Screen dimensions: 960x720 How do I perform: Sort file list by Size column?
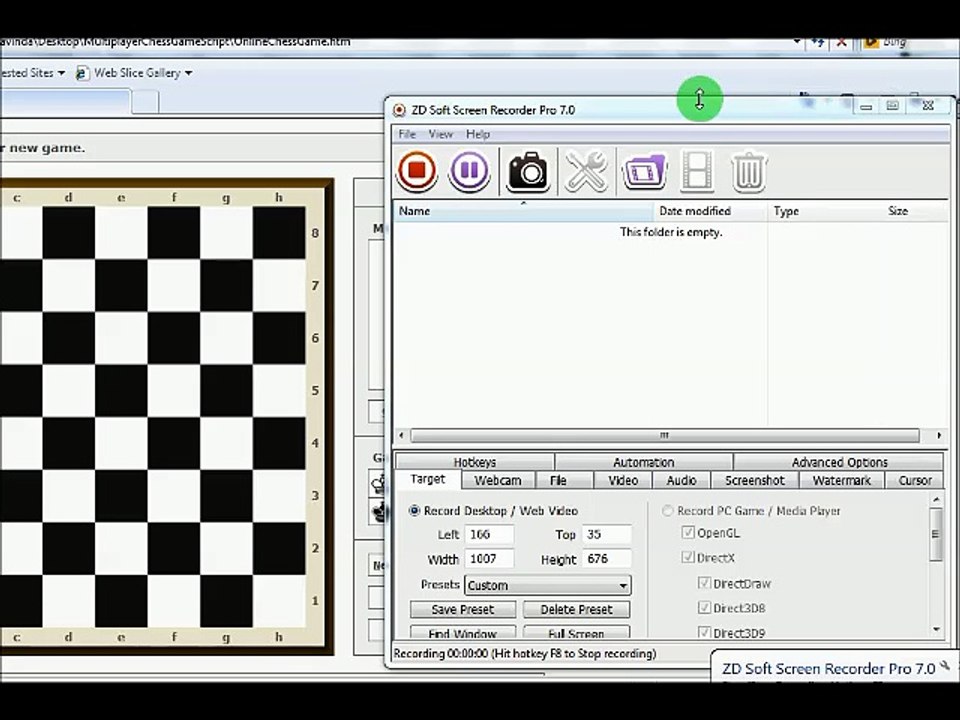[915, 211]
